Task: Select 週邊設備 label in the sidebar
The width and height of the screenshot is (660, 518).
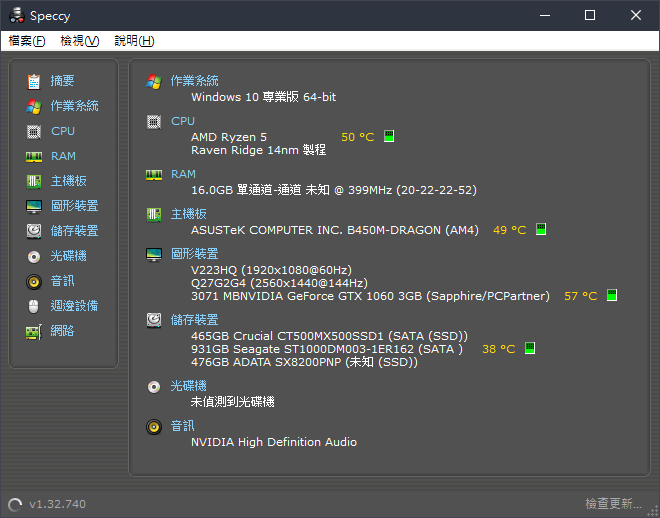Action: [x=75, y=306]
